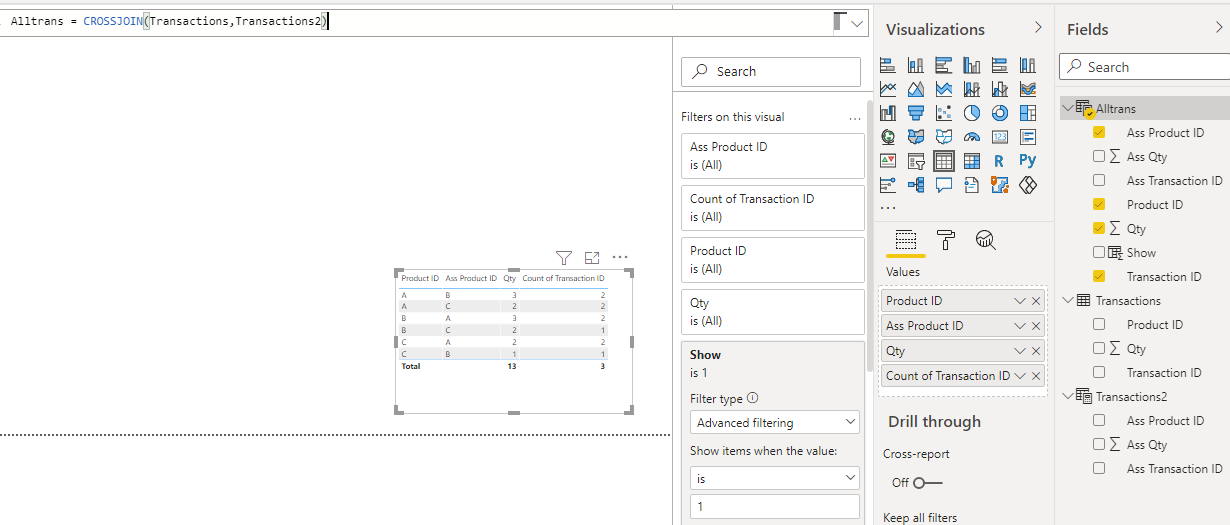The height and width of the screenshot is (525, 1230).
Task: Select the R script visual
Action: click(x=1000, y=161)
